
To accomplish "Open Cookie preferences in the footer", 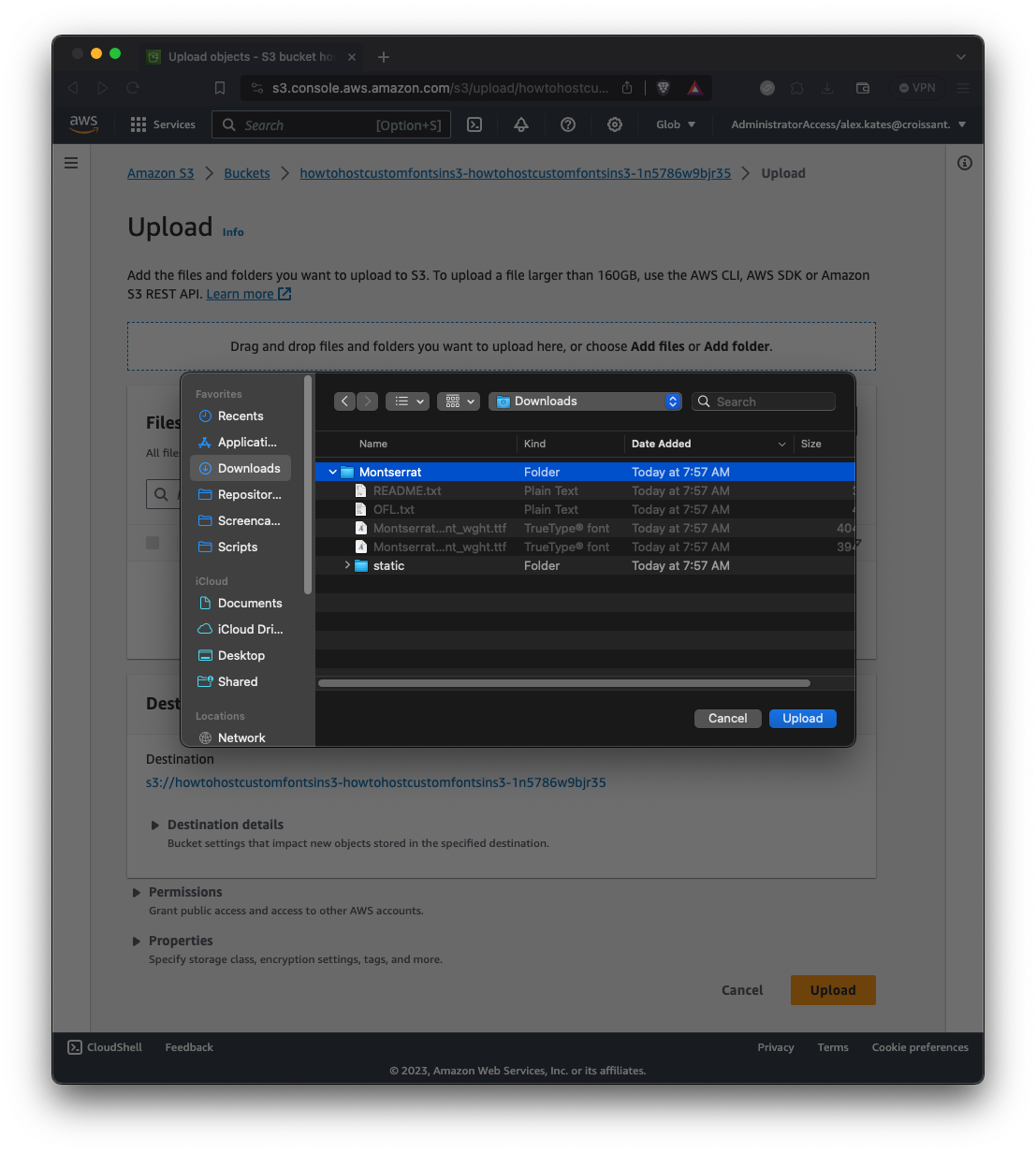I will pyautogui.click(x=920, y=1047).
